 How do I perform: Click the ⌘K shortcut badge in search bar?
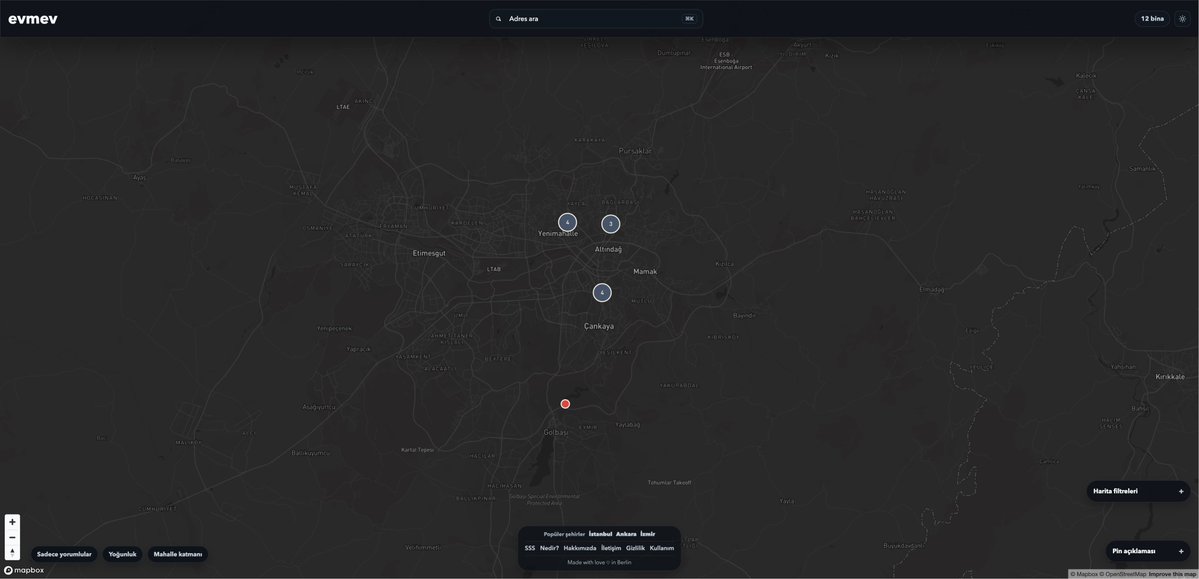pyautogui.click(x=689, y=19)
